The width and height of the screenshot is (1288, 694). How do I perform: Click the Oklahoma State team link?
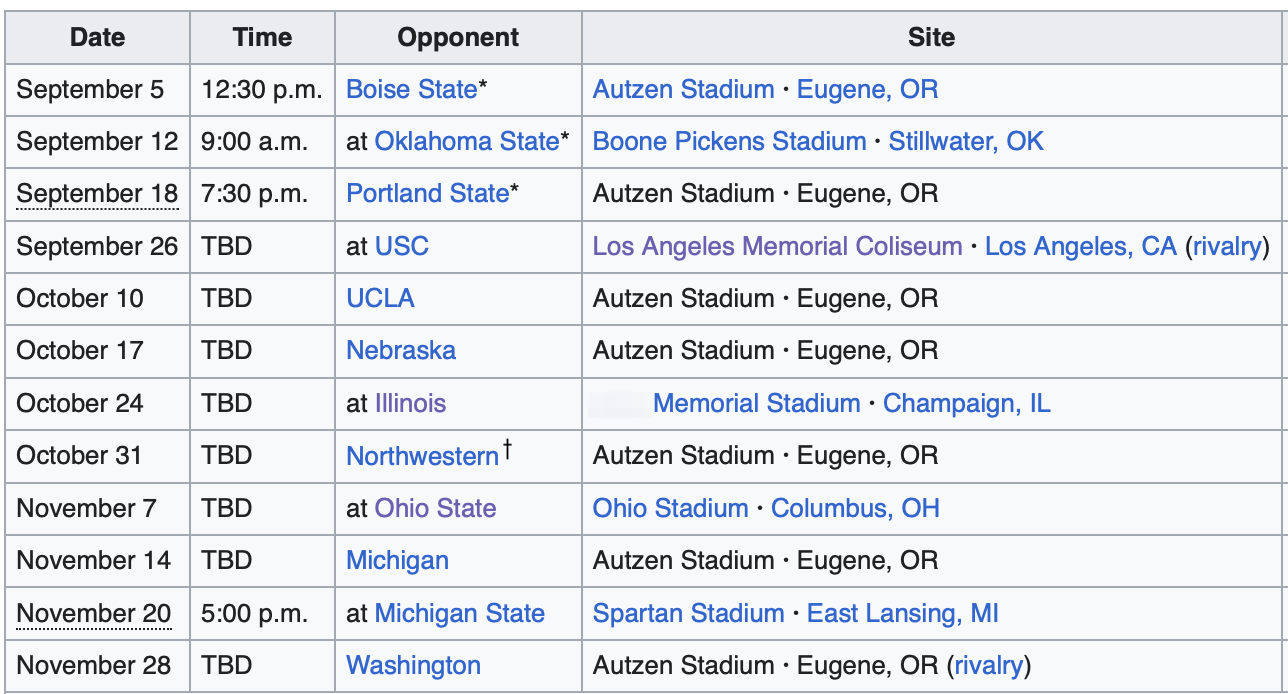tap(466, 141)
